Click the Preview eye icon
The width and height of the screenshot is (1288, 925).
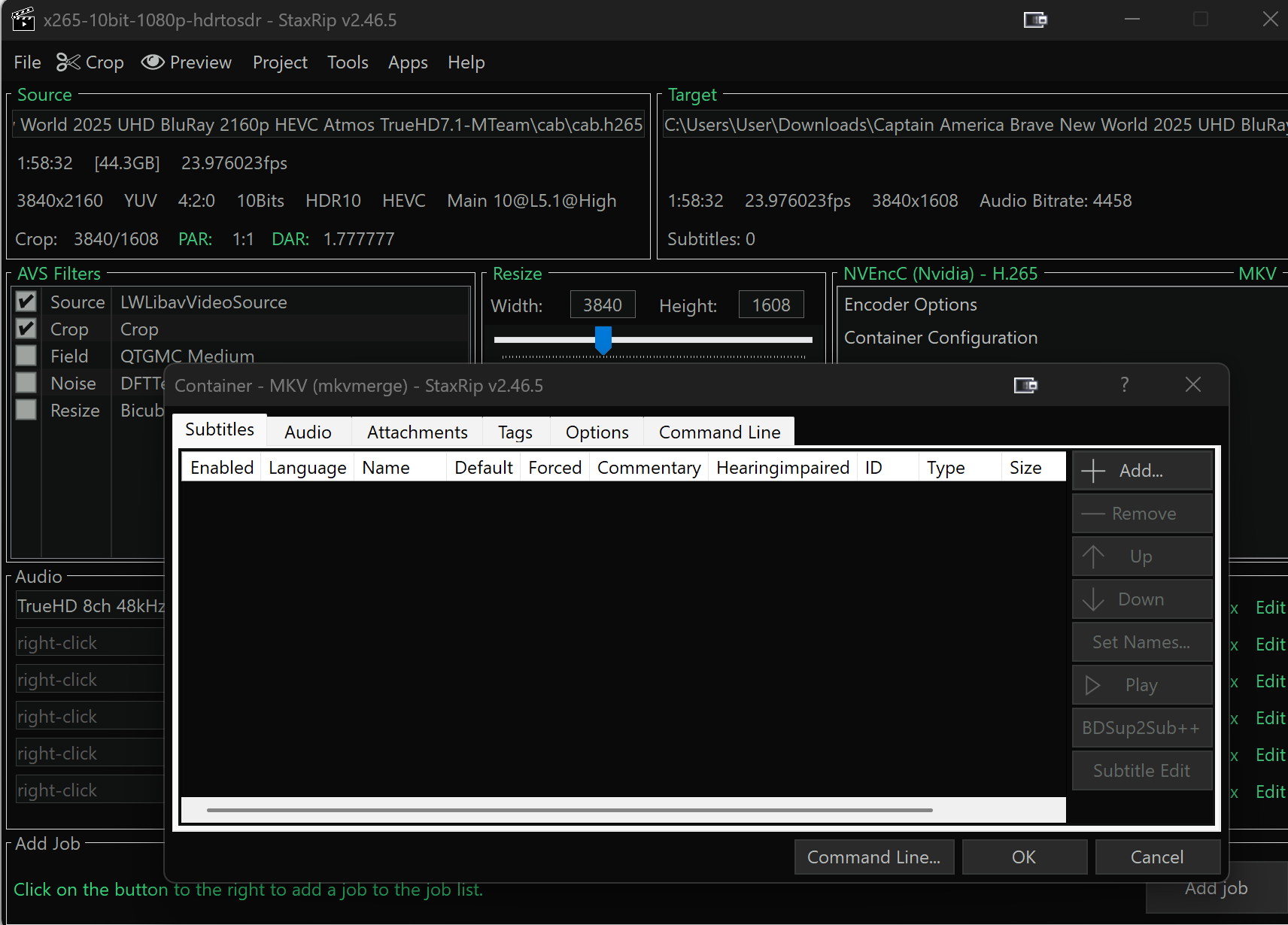[x=153, y=62]
